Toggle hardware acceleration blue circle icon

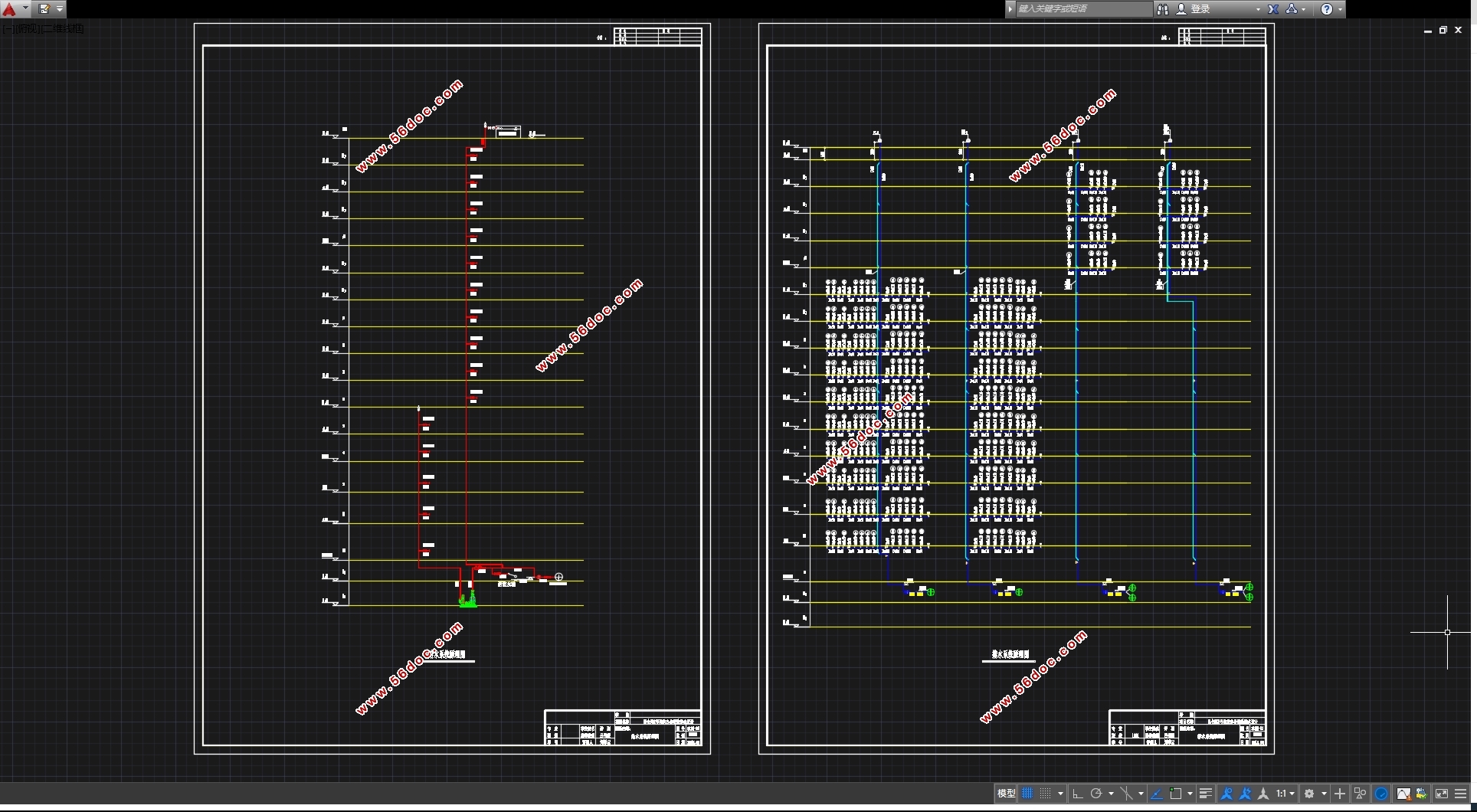tap(1381, 794)
